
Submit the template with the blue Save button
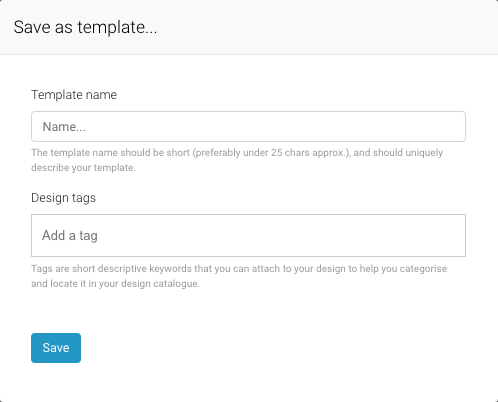tap(56, 348)
